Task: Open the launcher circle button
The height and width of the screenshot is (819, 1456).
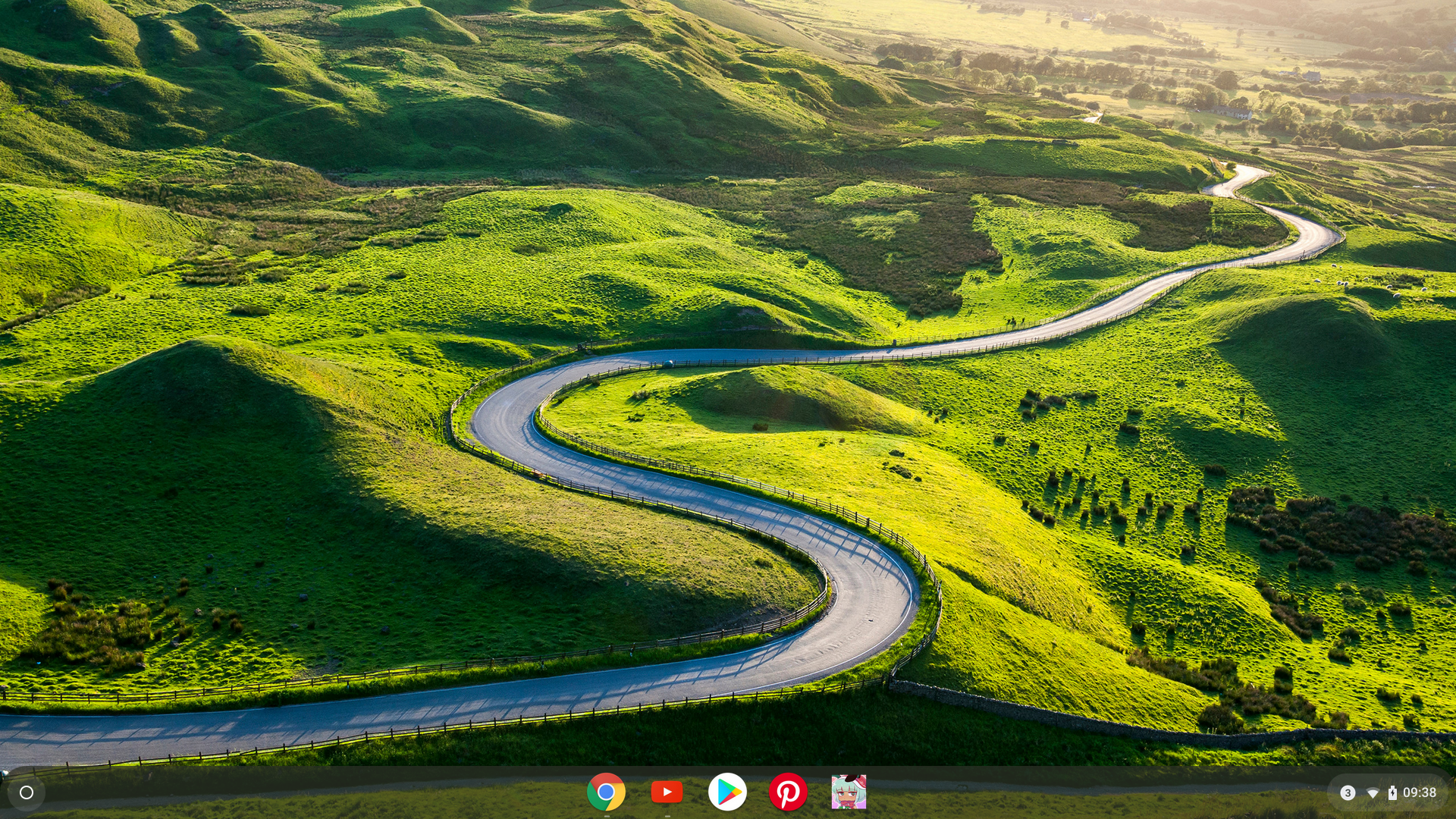Action: 27,792
